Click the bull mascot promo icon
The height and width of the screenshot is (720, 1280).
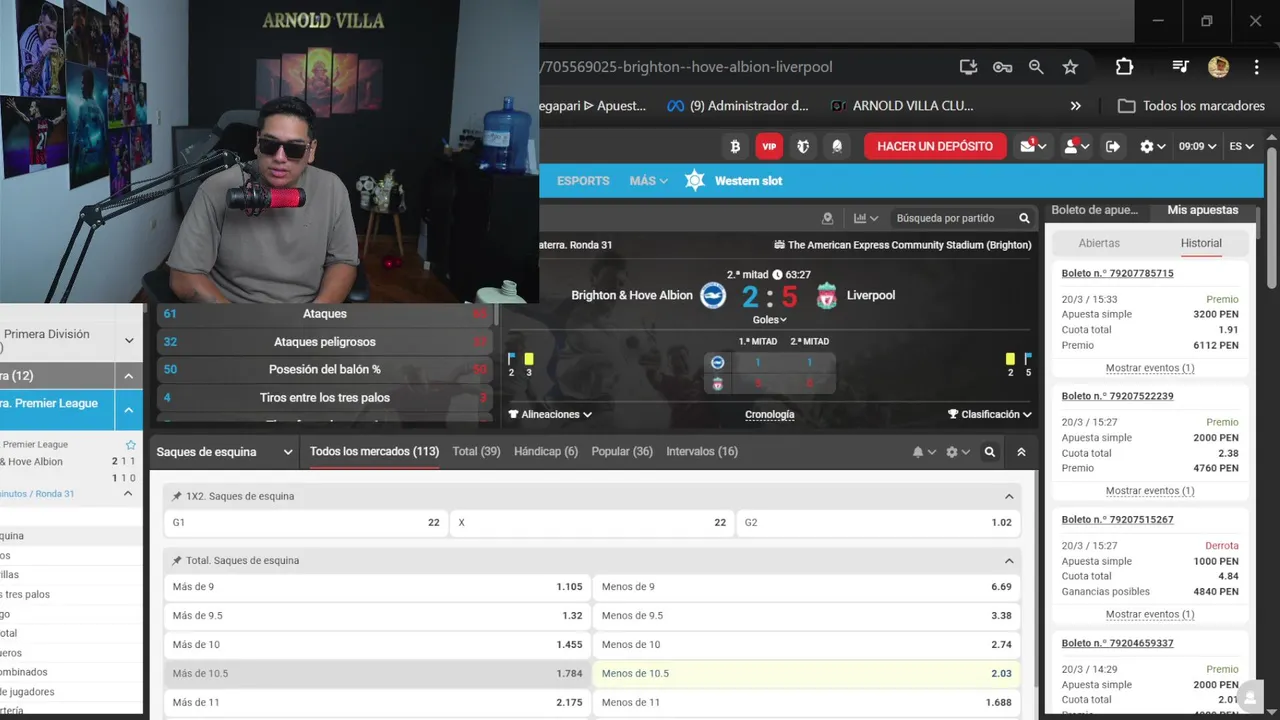click(803, 146)
